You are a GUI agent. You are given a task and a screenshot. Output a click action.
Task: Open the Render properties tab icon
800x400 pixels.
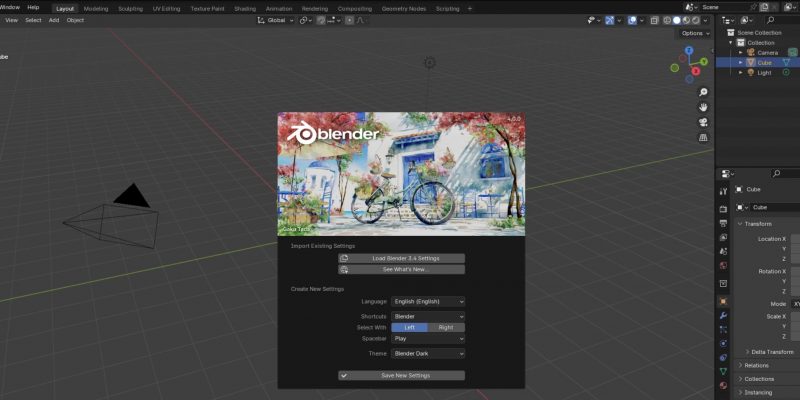point(723,209)
